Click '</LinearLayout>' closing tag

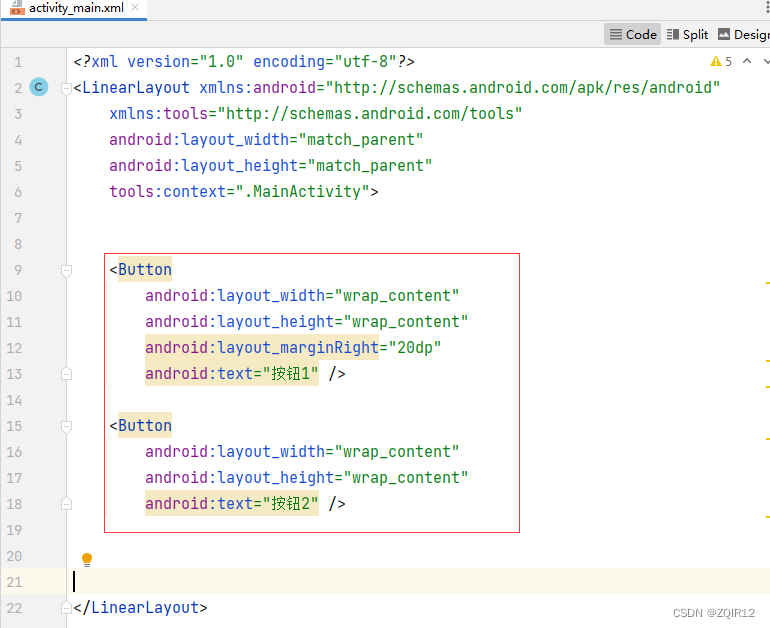pyautogui.click(x=140, y=607)
